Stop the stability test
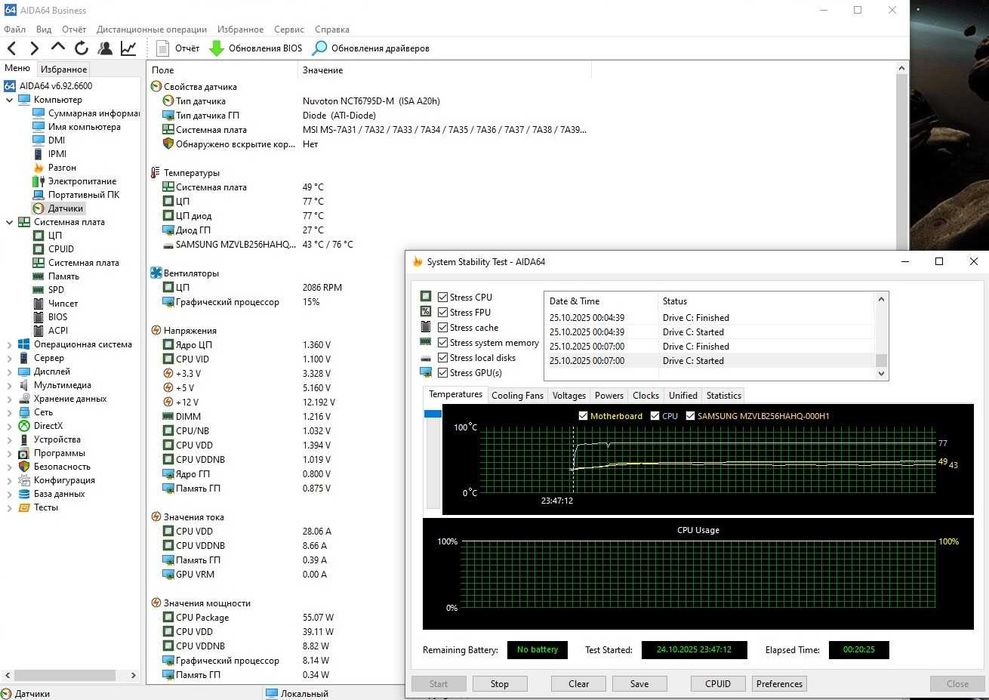 point(499,684)
